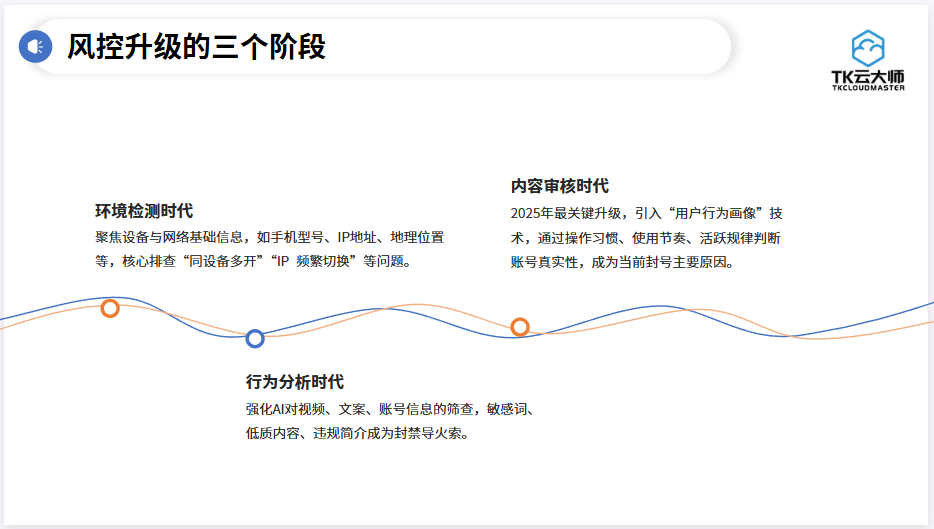Click the TKCLOUDMASTER caption under the logo
The height and width of the screenshot is (529, 934).
pos(867,88)
